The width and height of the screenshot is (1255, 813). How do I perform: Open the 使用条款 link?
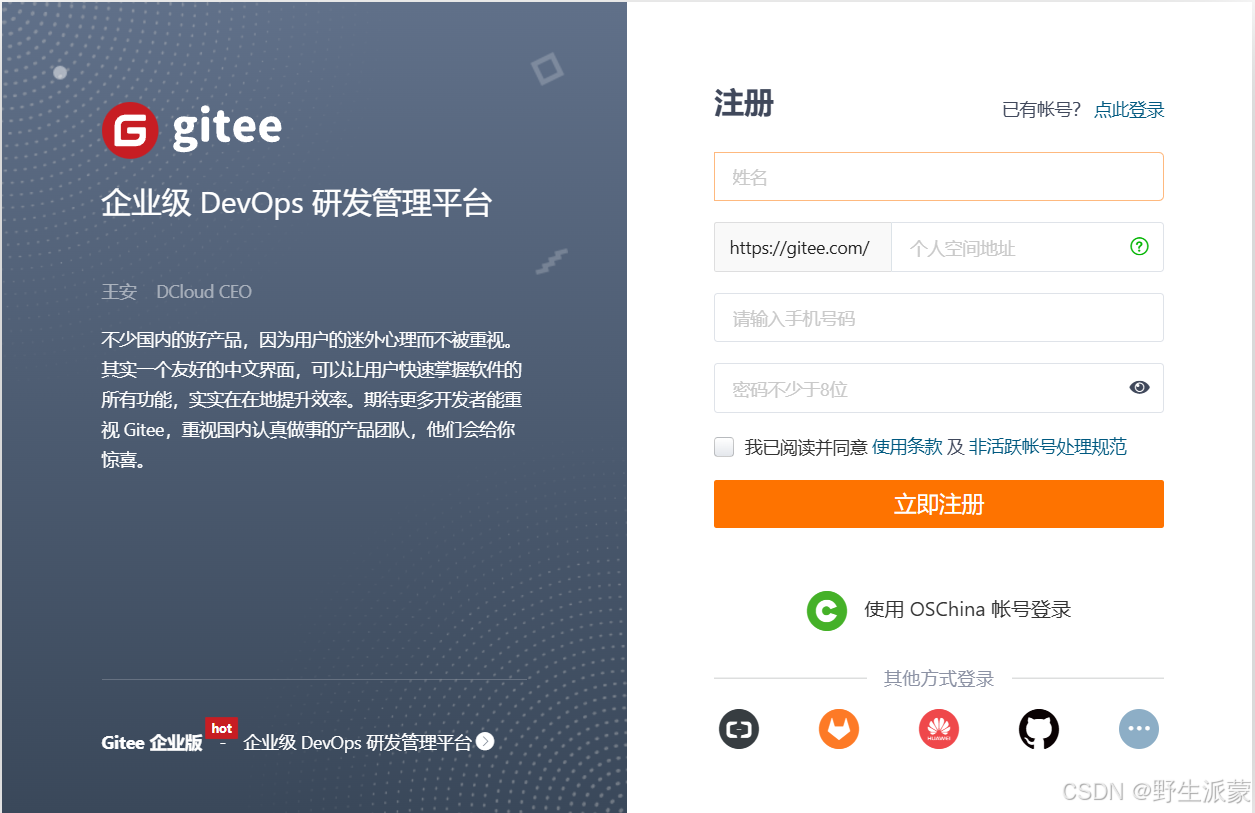point(907,447)
